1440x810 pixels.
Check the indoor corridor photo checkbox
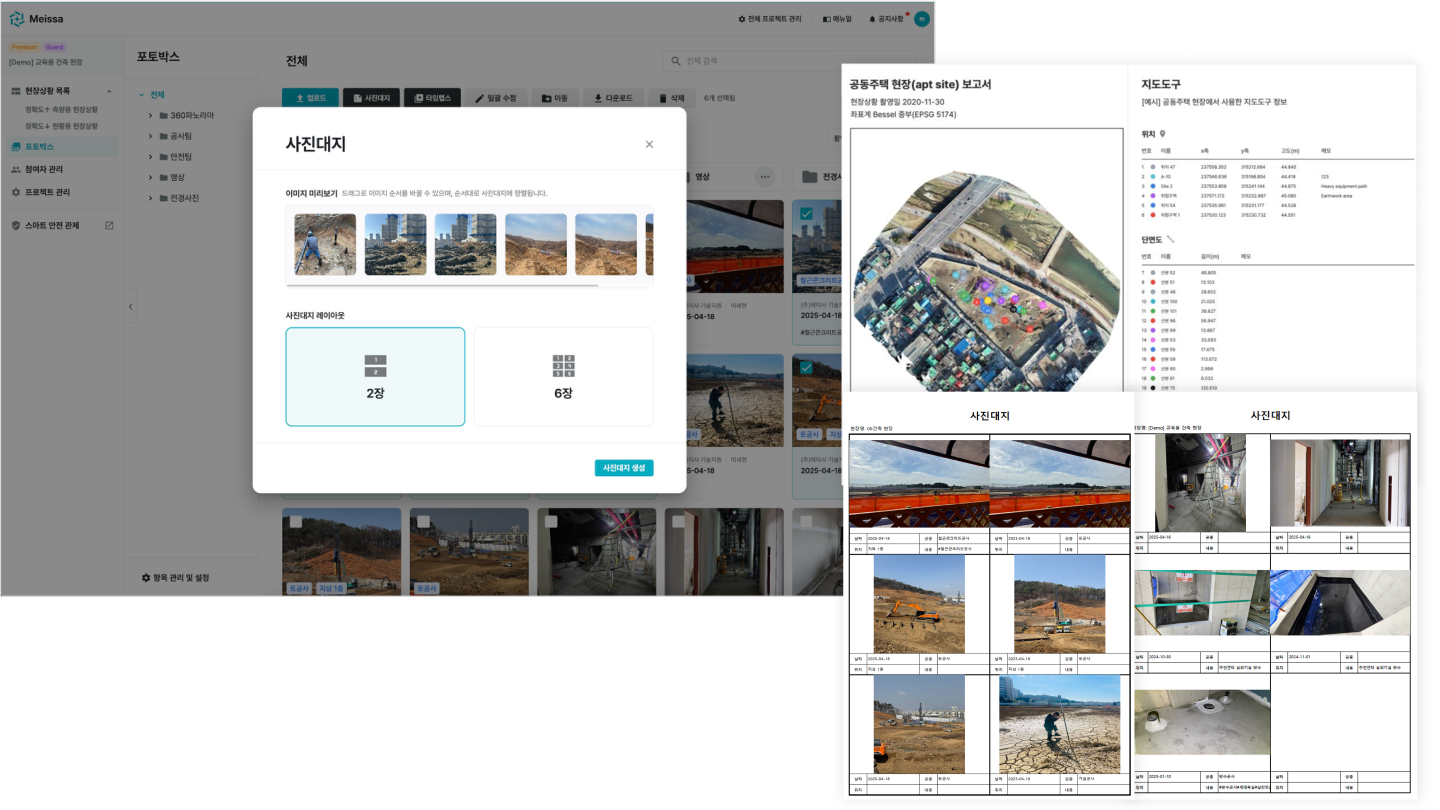tap(679, 521)
